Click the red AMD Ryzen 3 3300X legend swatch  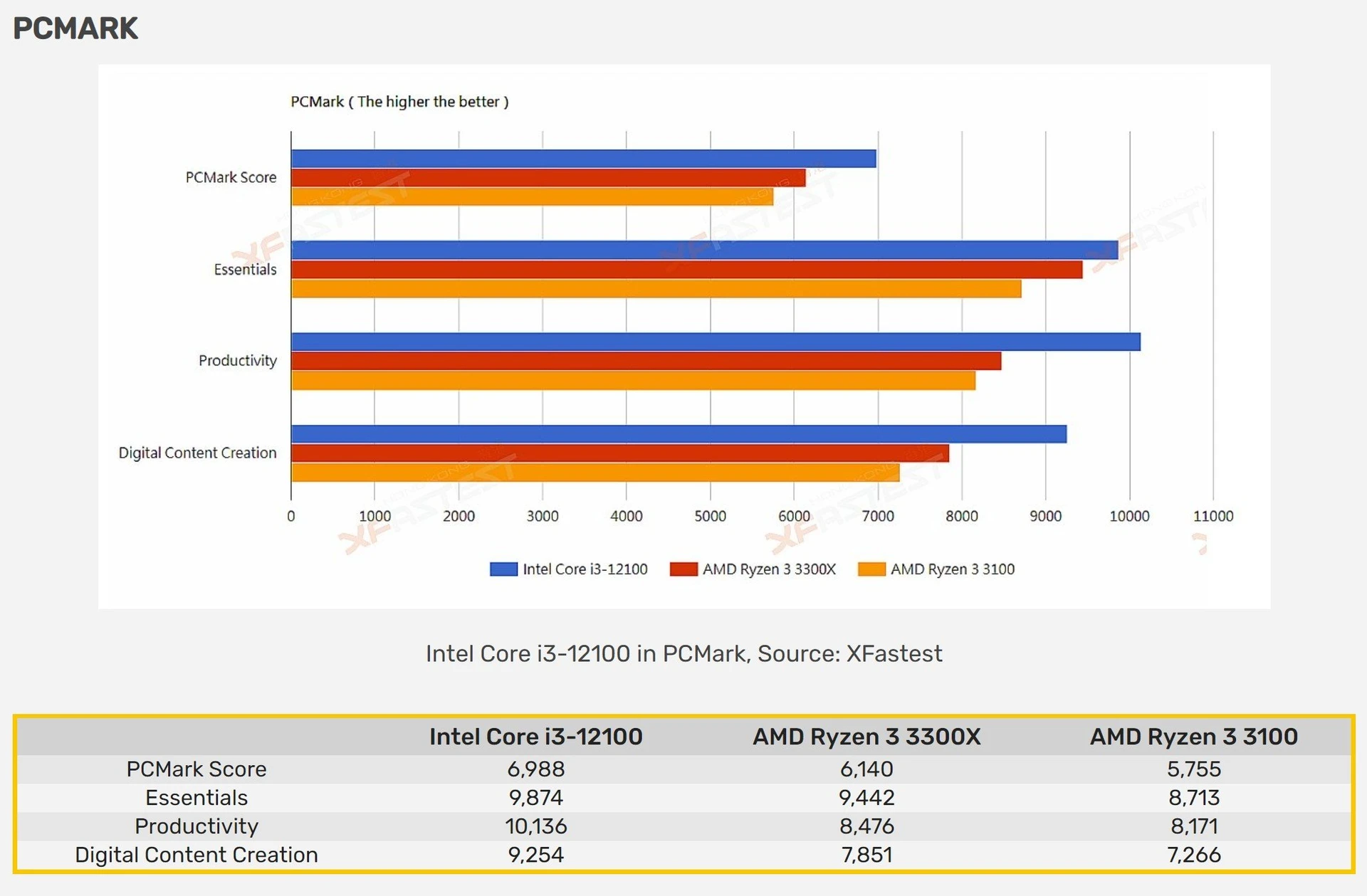click(x=683, y=569)
